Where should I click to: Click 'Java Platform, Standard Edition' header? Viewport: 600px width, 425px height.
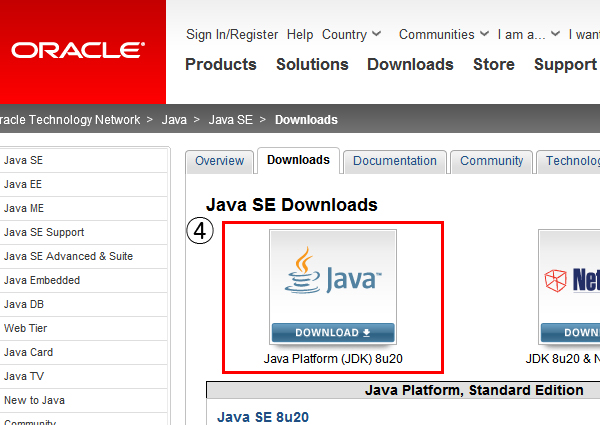(x=474, y=390)
